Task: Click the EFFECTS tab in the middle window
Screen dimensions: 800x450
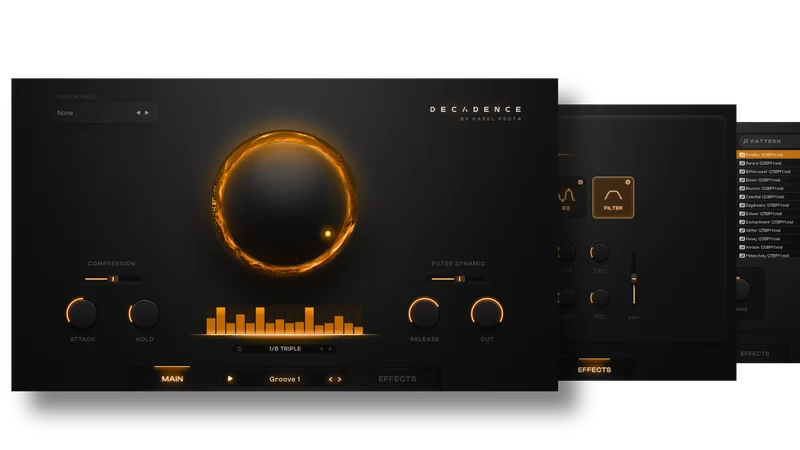Action: (594, 369)
